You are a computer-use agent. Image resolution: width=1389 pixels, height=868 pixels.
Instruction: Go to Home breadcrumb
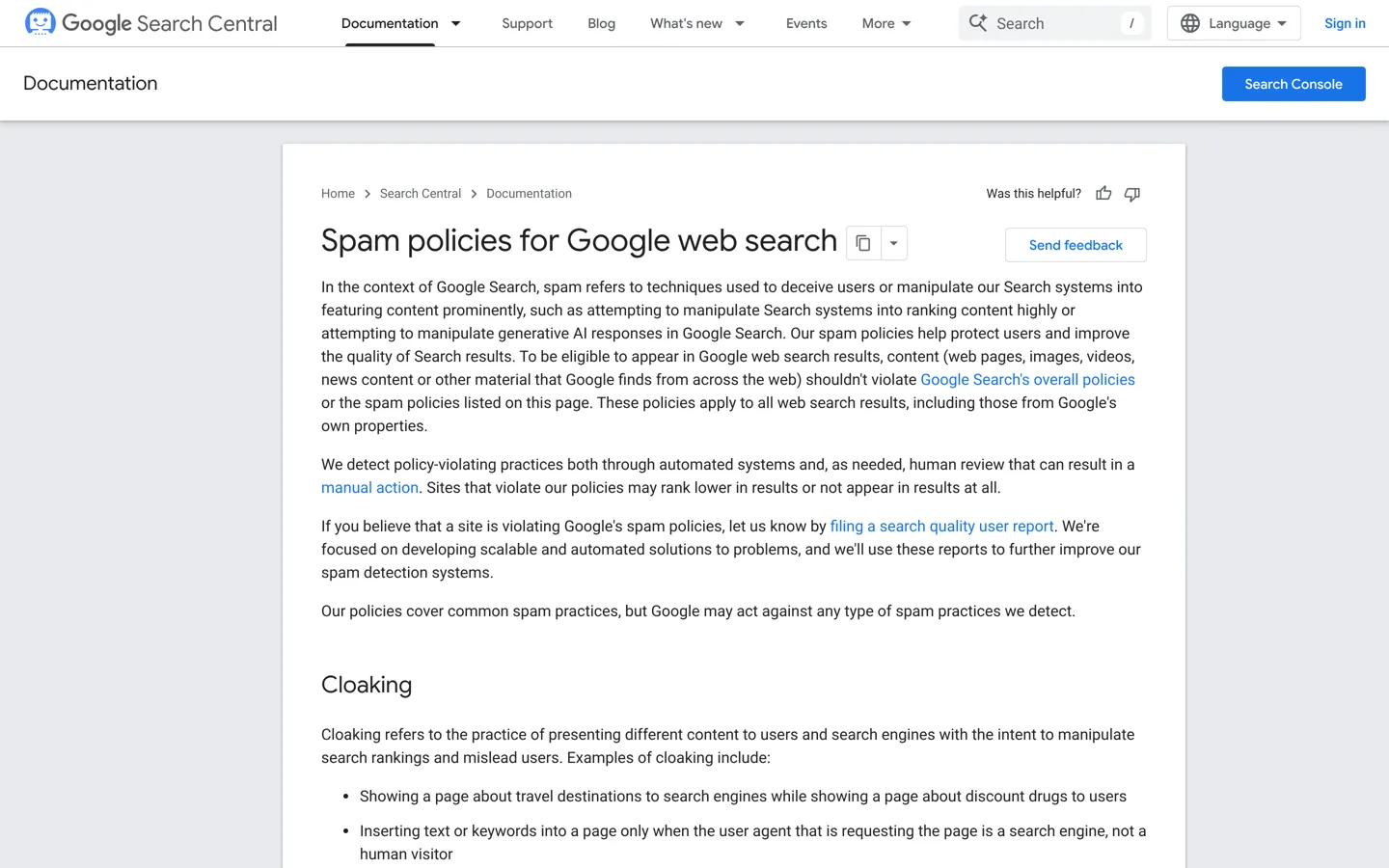338,194
